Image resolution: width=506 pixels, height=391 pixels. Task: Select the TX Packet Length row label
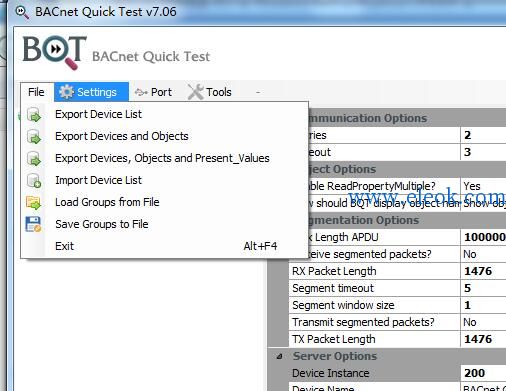pyautogui.click(x=334, y=339)
